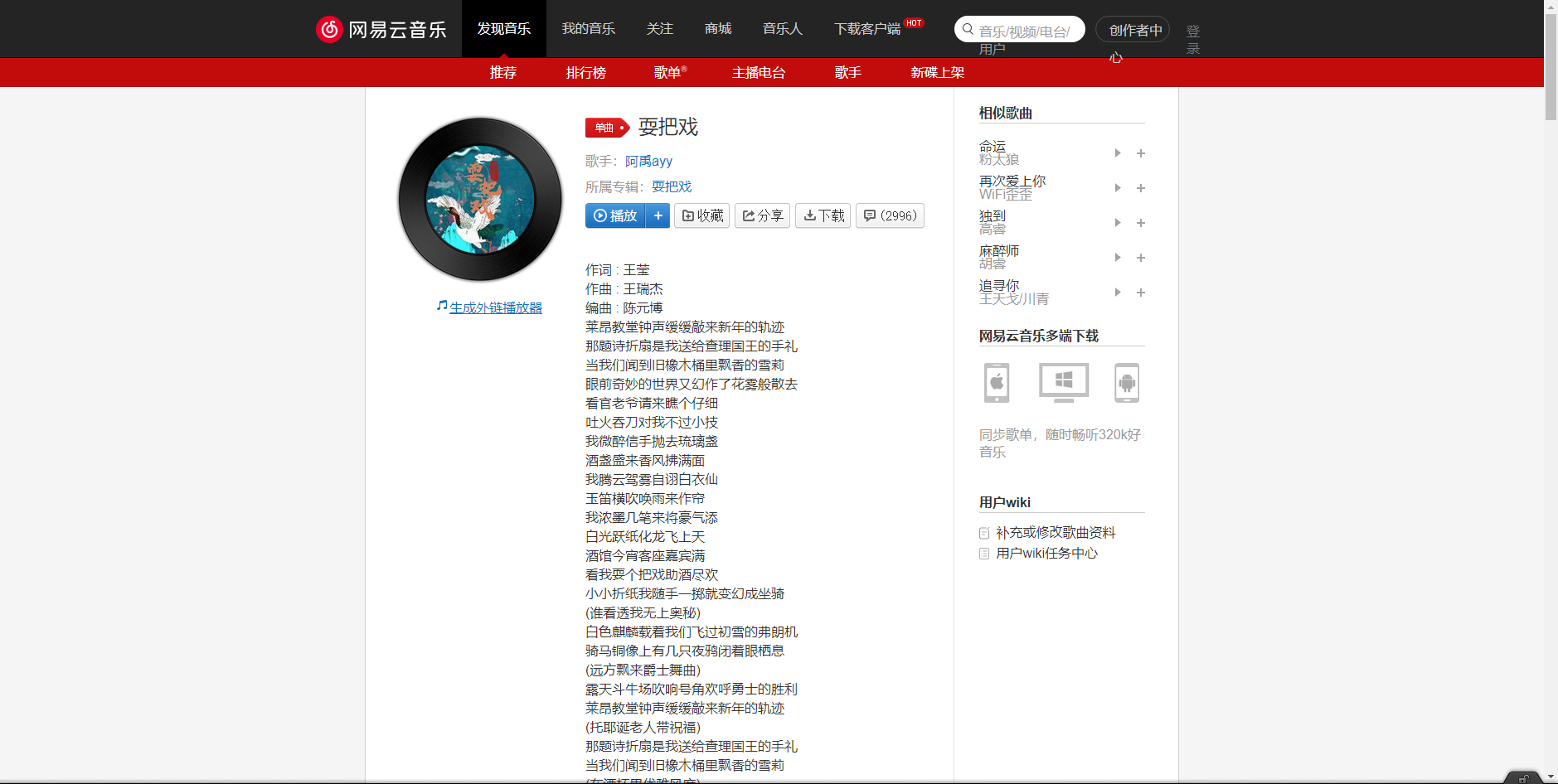Click the Windows client download icon
The width and height of the screenshot is (1558, 784).
point(1062,382)
